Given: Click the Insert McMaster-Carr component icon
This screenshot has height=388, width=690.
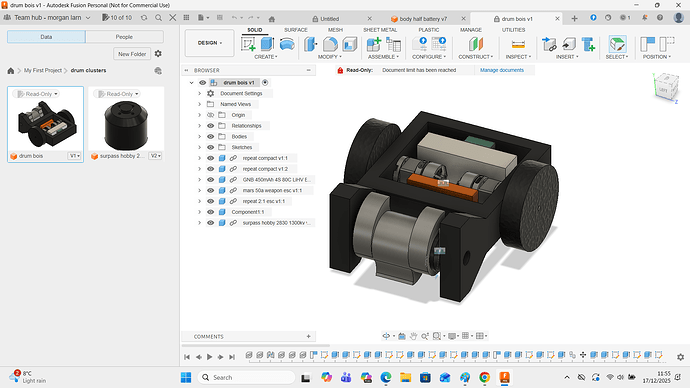Looking at the screenshot, I should (588, 44).
